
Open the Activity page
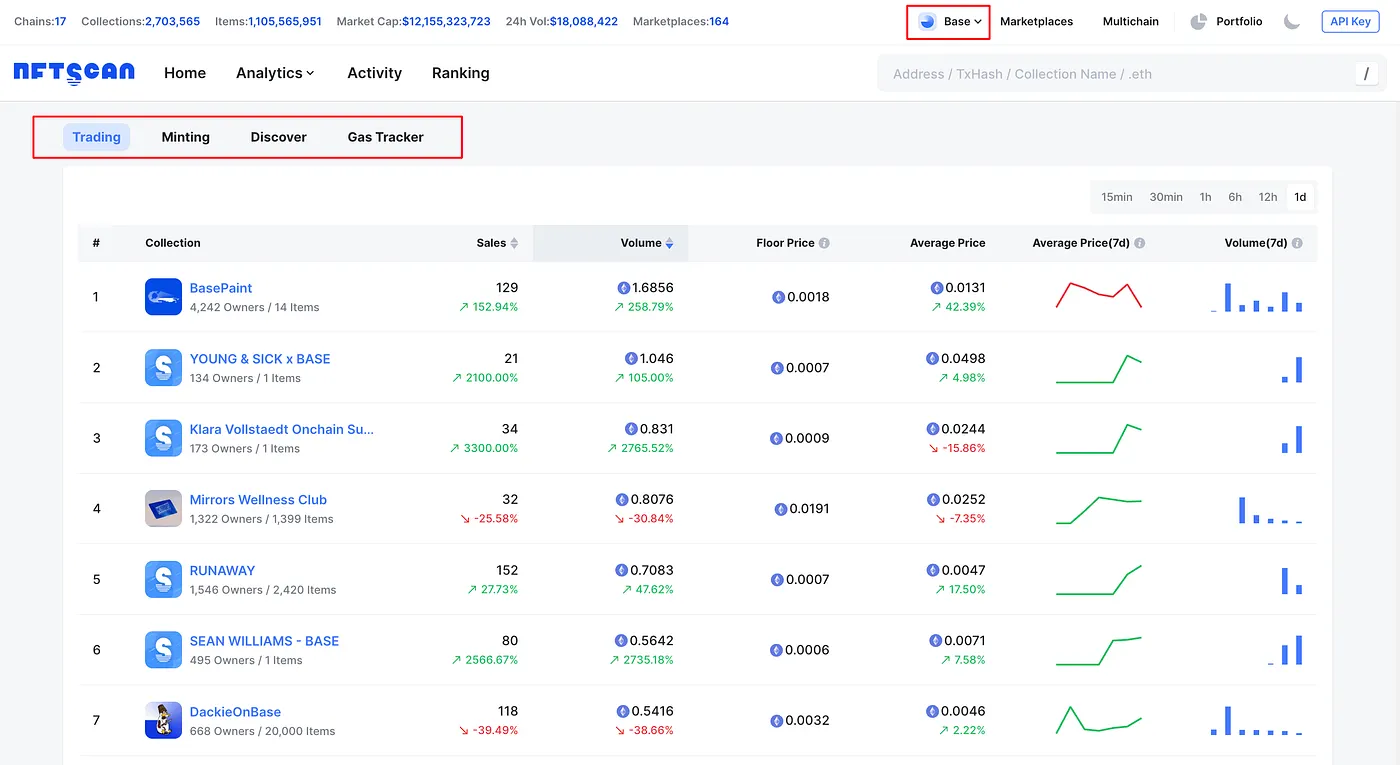[x=375, y=73]
